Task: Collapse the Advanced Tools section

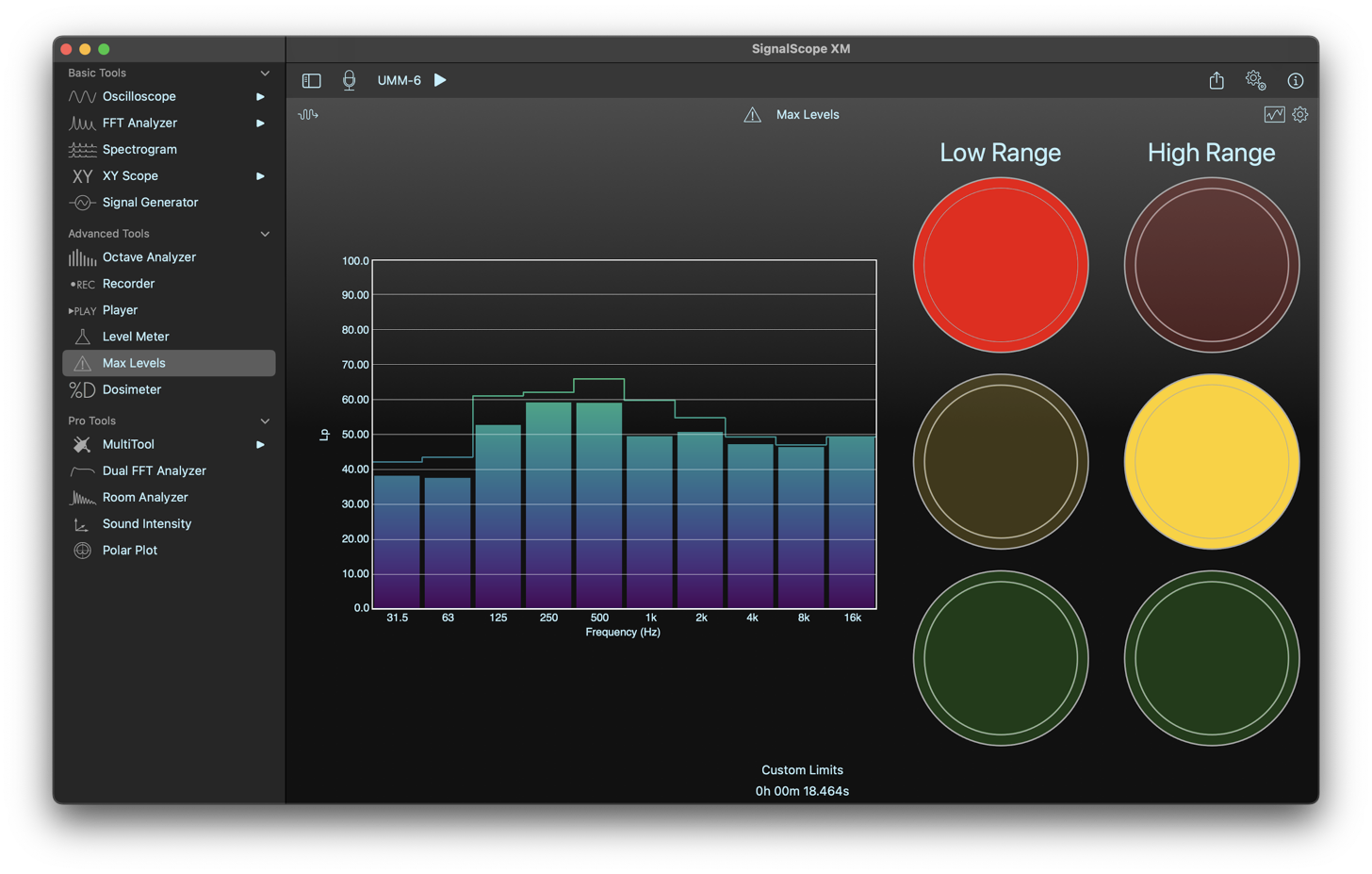Action: tap(265, 234)
